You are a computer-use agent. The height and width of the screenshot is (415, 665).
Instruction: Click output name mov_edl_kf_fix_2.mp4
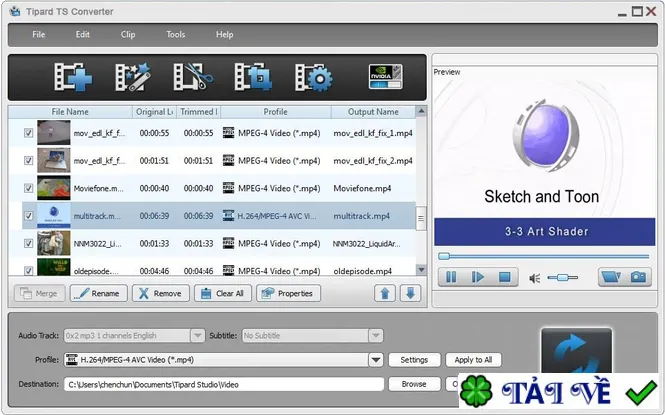point(373,161)
